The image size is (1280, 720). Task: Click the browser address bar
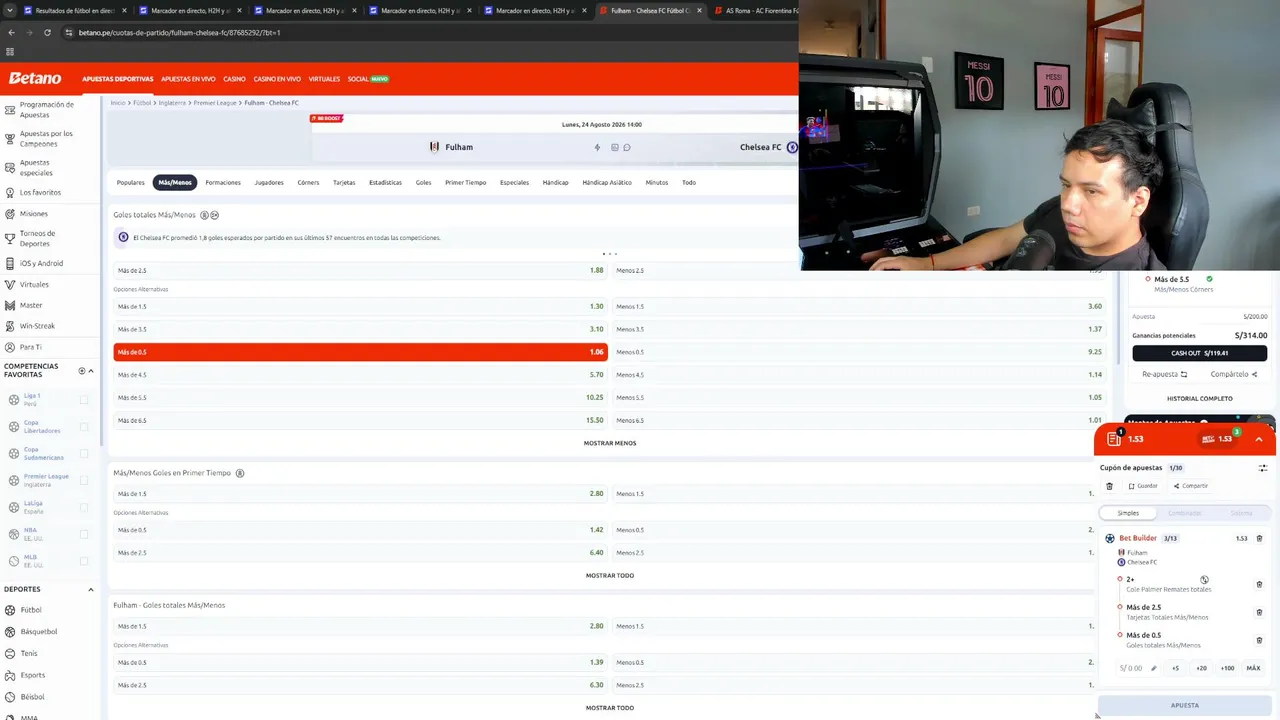430,32
